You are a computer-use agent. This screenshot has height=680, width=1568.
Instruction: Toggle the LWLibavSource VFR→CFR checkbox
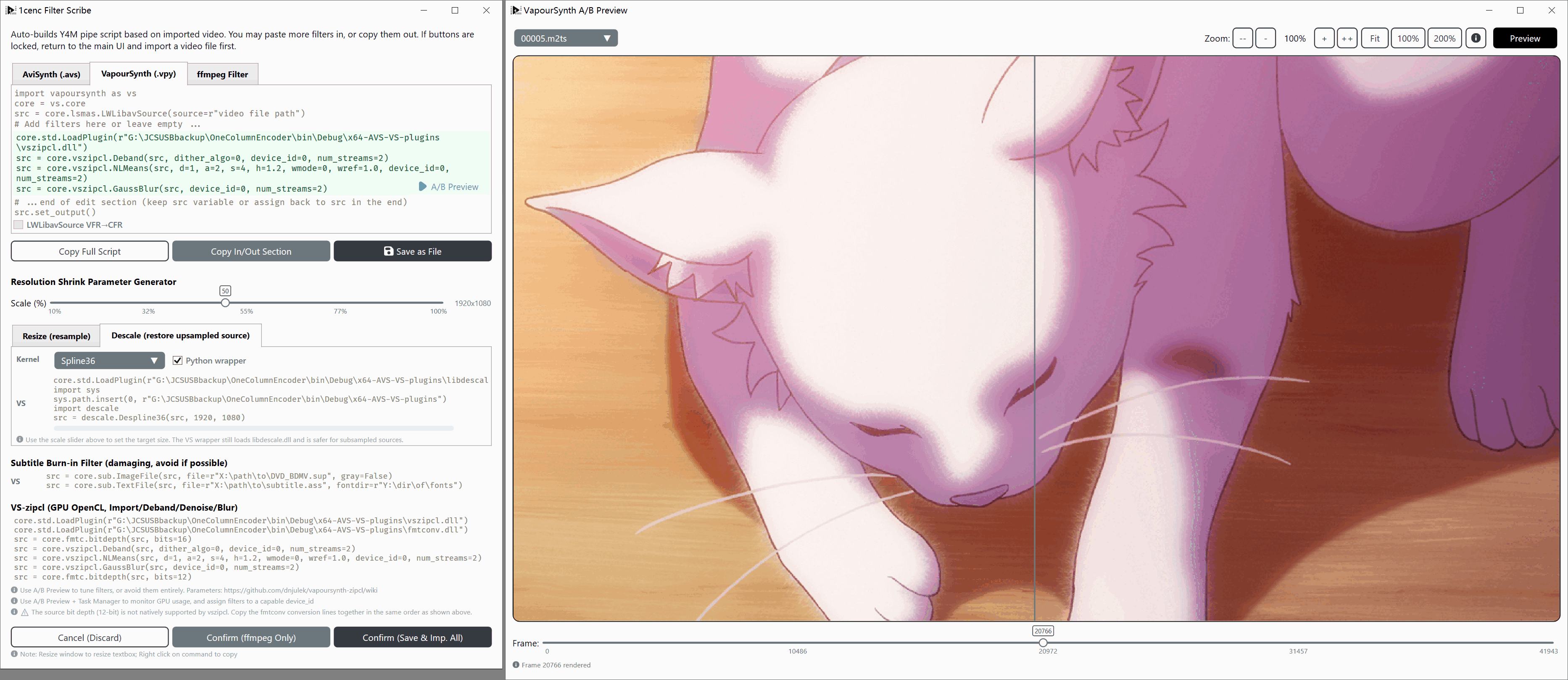coord(19,225)
